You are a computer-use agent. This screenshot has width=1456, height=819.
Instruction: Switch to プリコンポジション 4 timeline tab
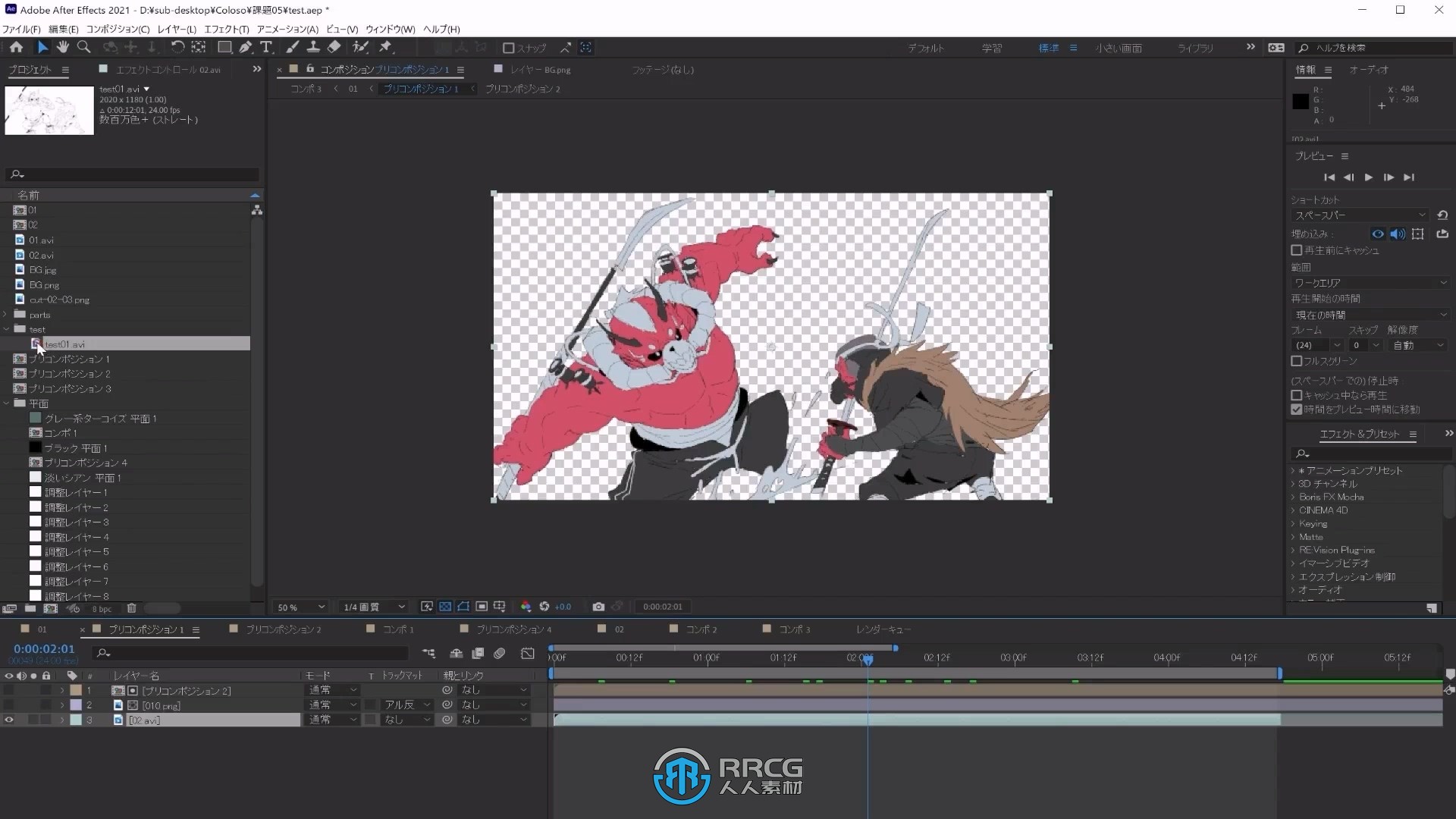click(513, 629)
